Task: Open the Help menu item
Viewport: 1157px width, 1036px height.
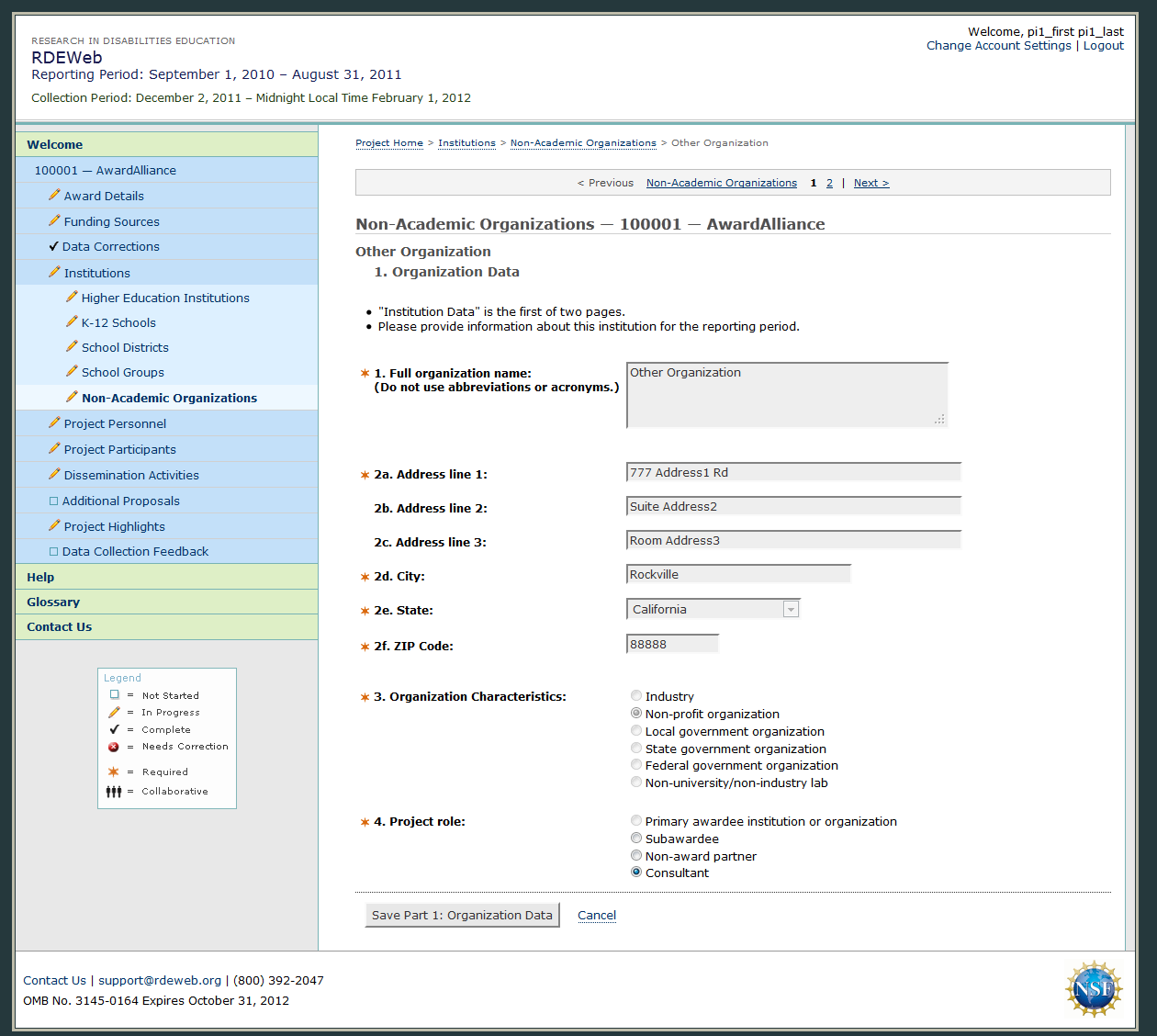Action: pos(40,577)
